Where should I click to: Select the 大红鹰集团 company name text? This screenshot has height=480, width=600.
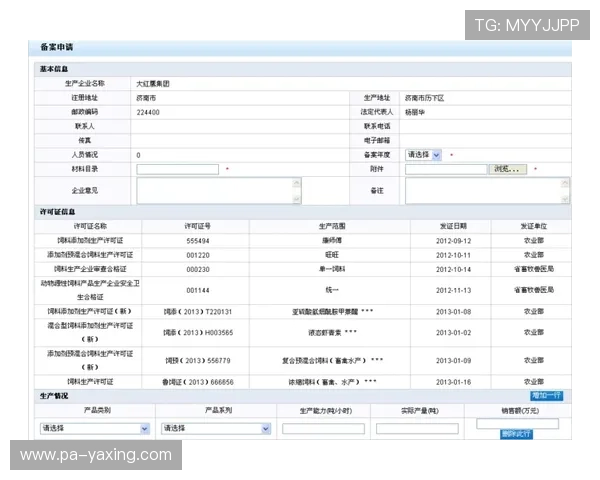pyautogui.click(x=153, y=84)
